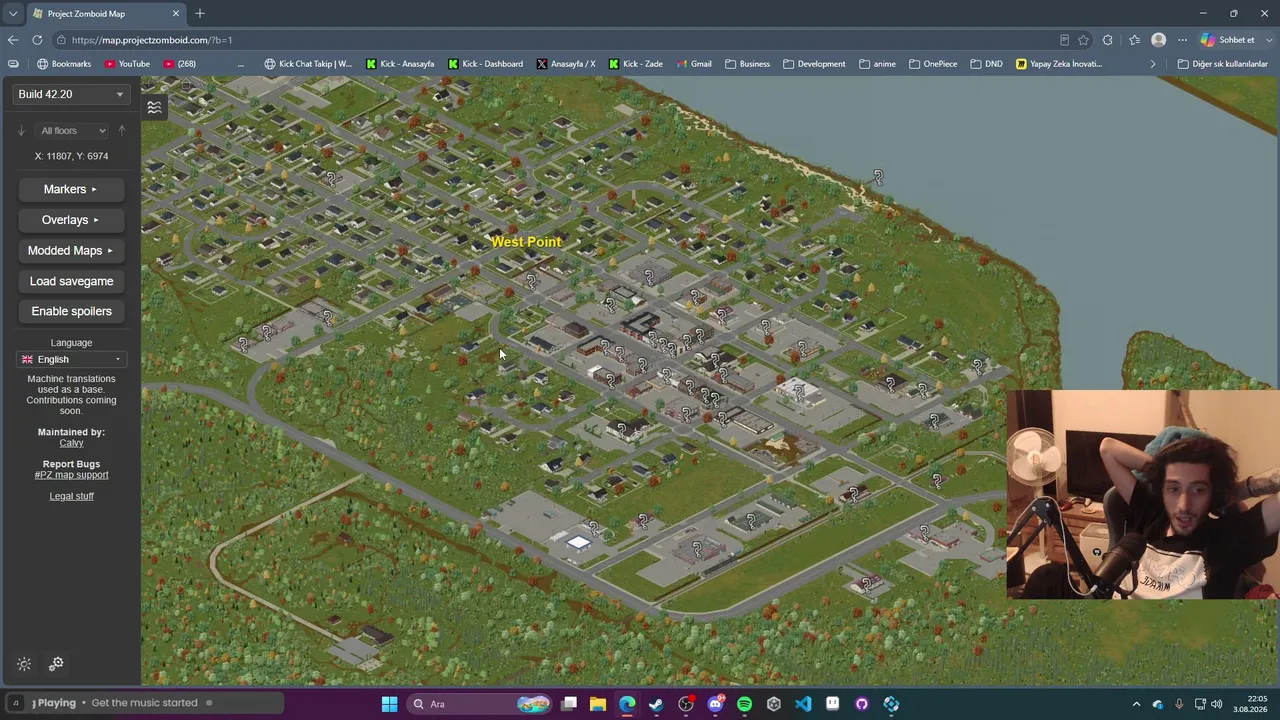1280x720 pixels.
Task: Open Steam from the taskbar
Action: point(656,704)
